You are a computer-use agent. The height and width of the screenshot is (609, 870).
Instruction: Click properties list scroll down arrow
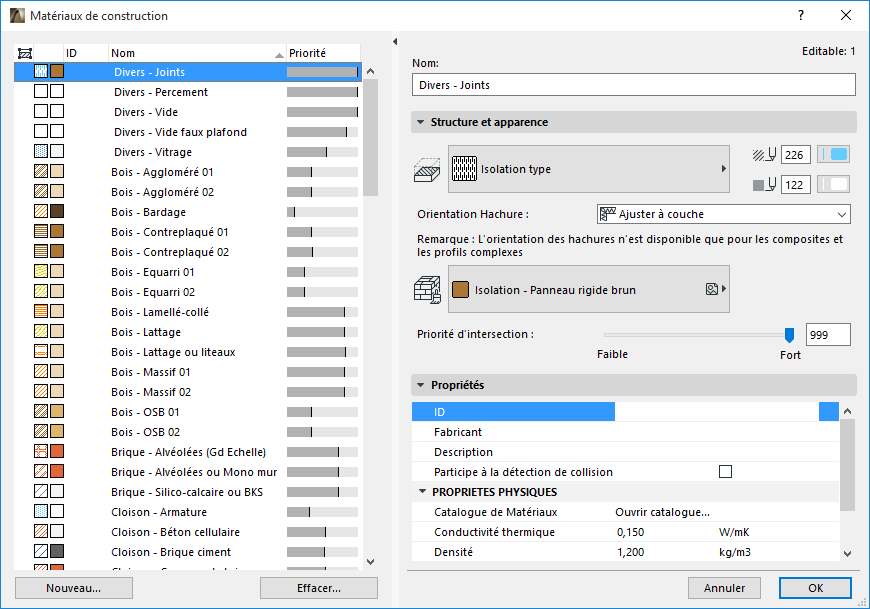[x=847, y=552]
